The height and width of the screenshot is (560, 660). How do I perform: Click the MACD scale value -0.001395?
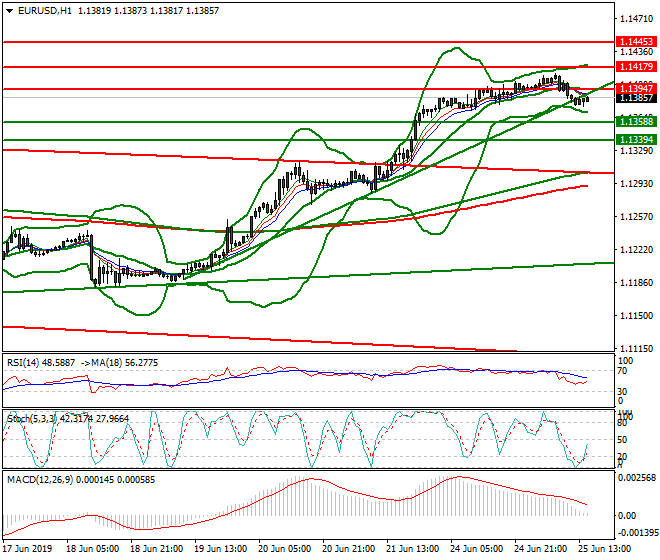pos(637,533)
